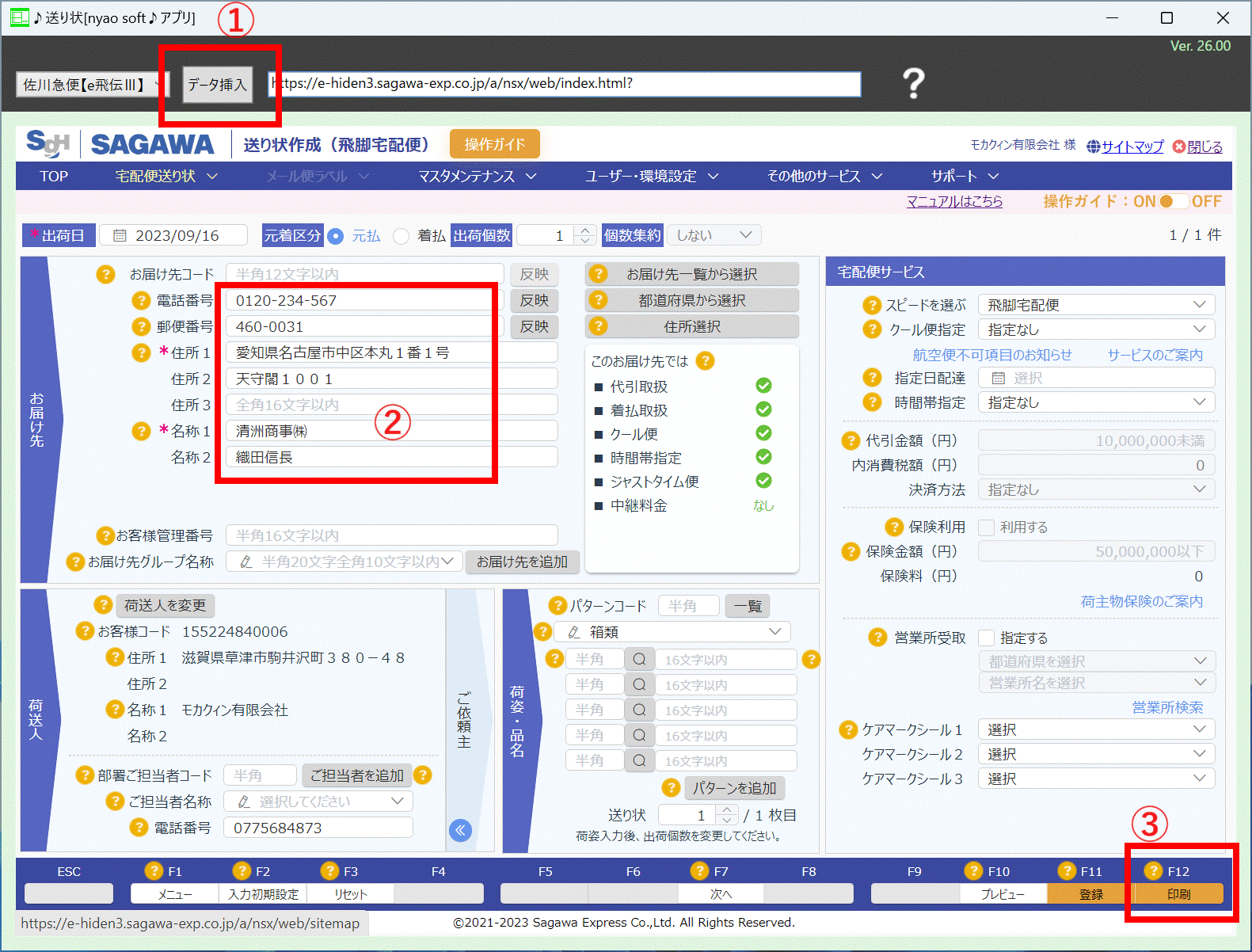Click the blue collapse arrow in ご依頼主 panel
Screen dimensions: 1252x952
point(460,830)
